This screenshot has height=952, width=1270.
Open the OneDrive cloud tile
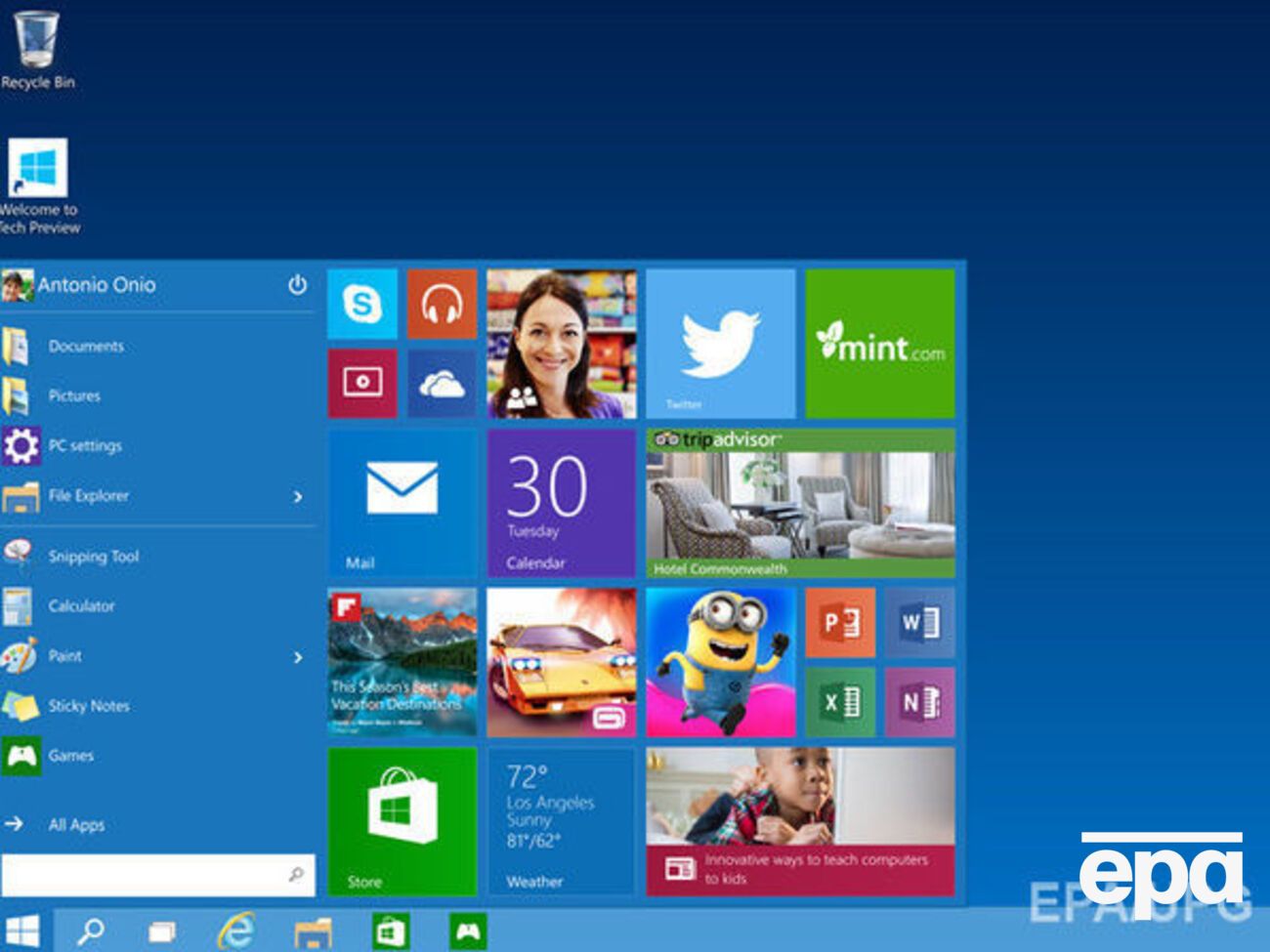[x=442, y=384]
